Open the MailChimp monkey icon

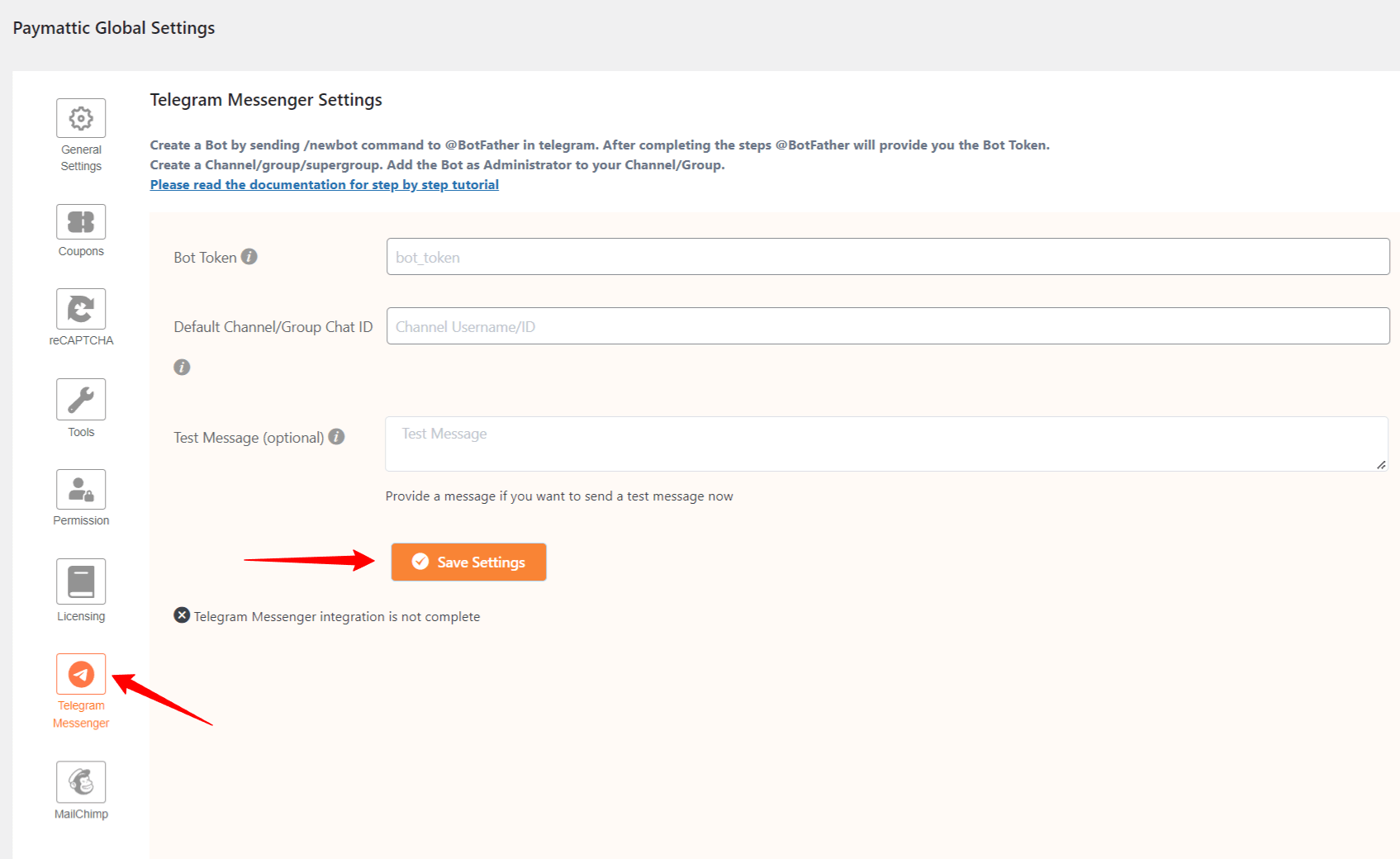point(81,781)
